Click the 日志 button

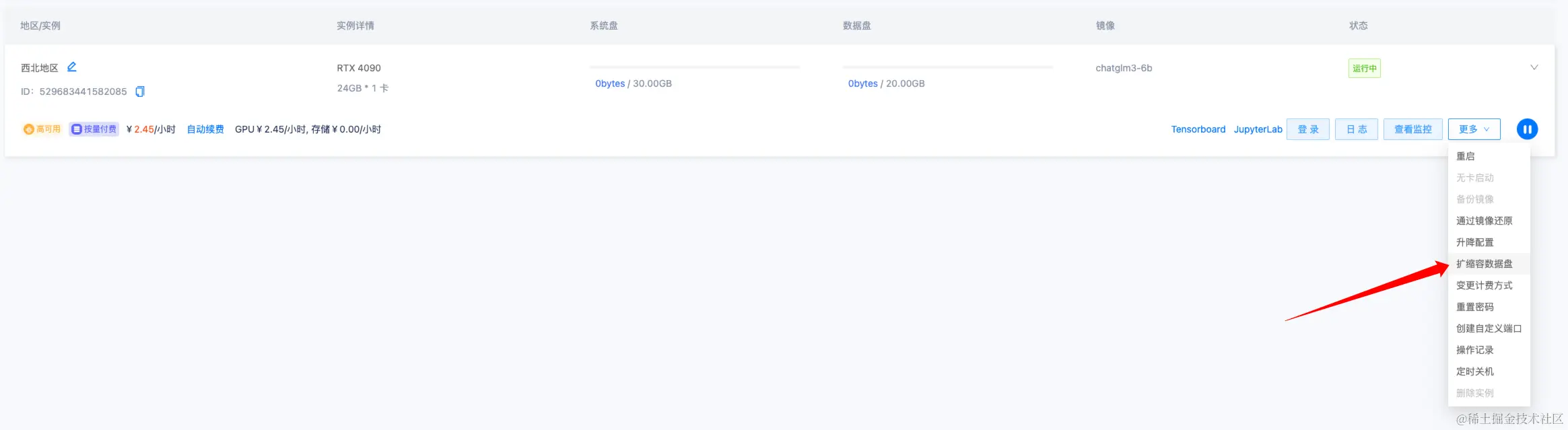click(1356, 129)
